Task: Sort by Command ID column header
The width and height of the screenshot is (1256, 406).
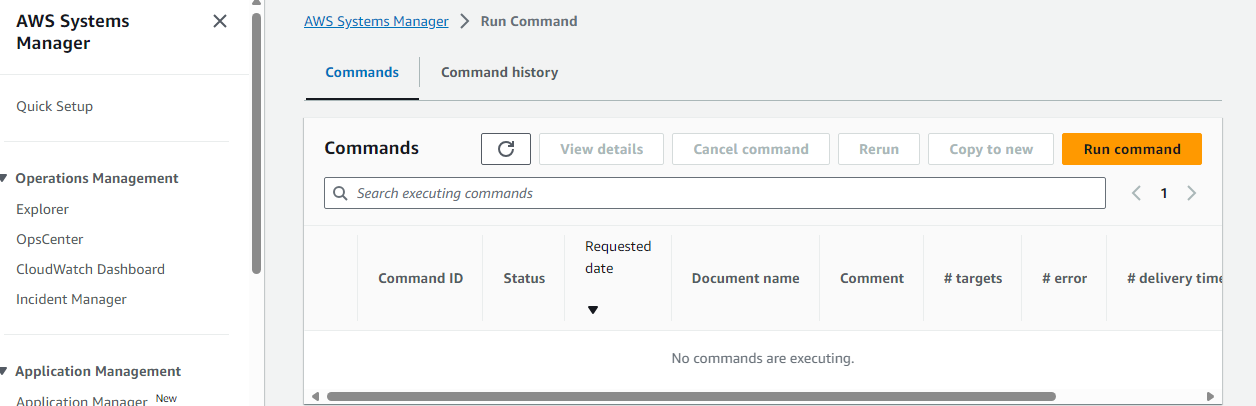Action: [420, 278]
